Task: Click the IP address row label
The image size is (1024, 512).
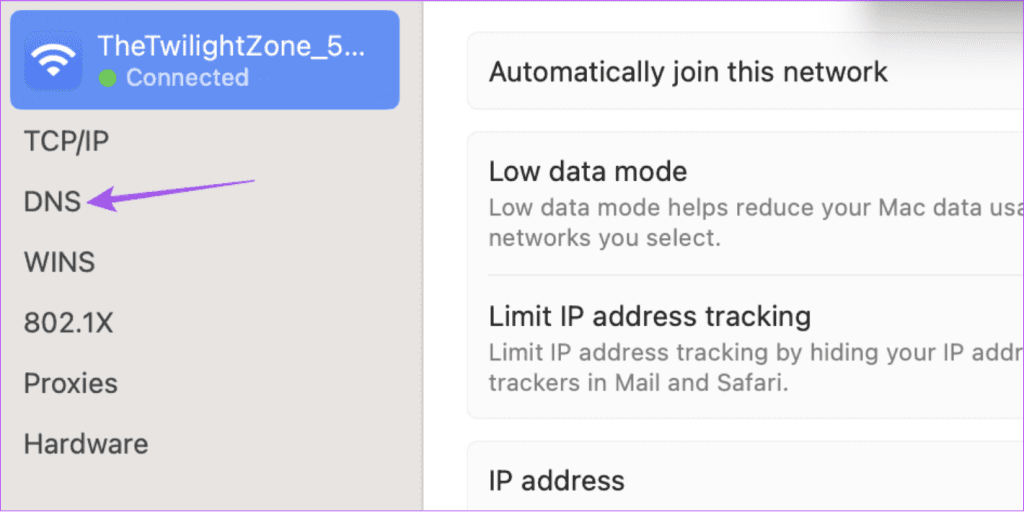Action: point(556,480)
